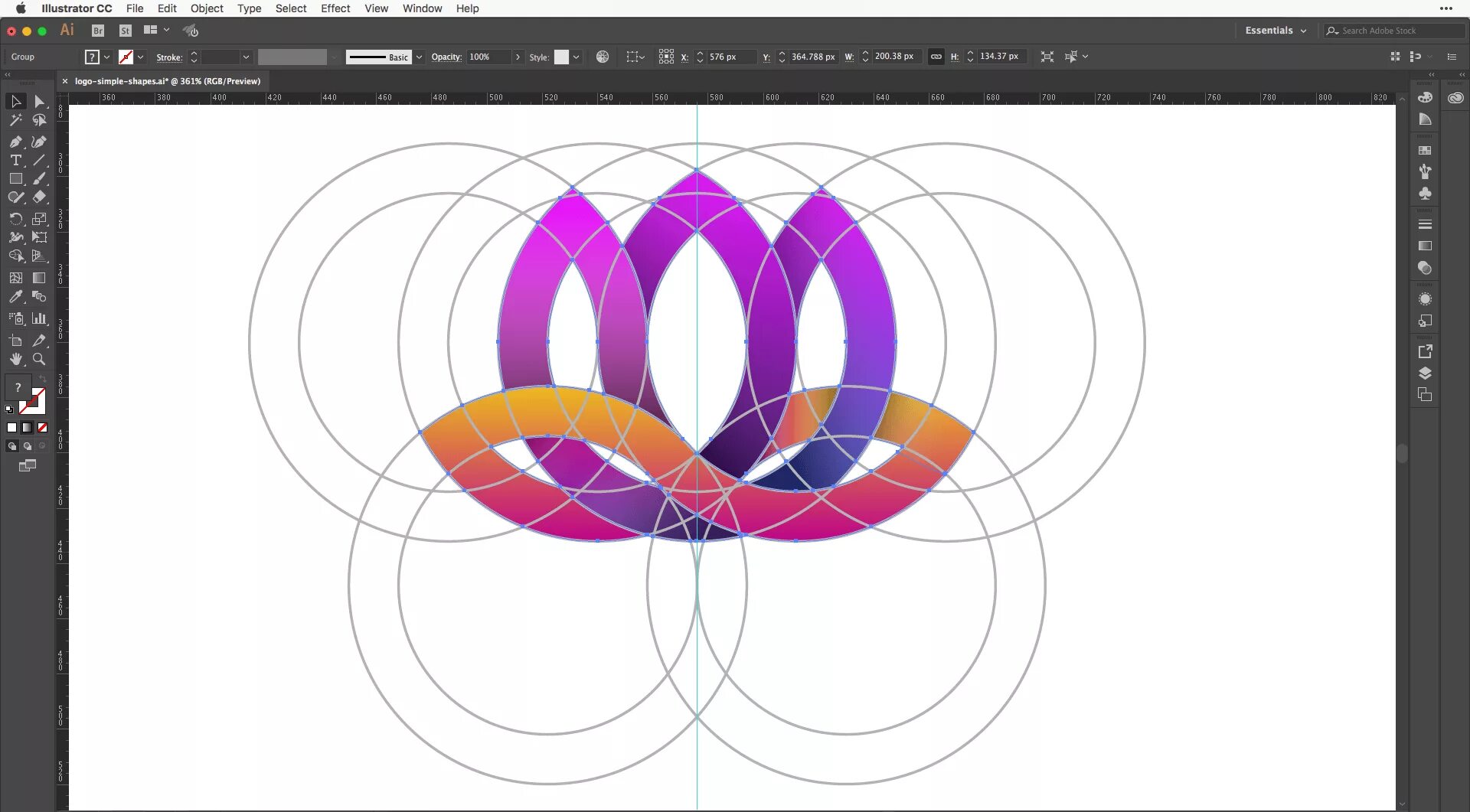Select the Pen tool
Screen dimensions: 1470x812
[16, 142]
